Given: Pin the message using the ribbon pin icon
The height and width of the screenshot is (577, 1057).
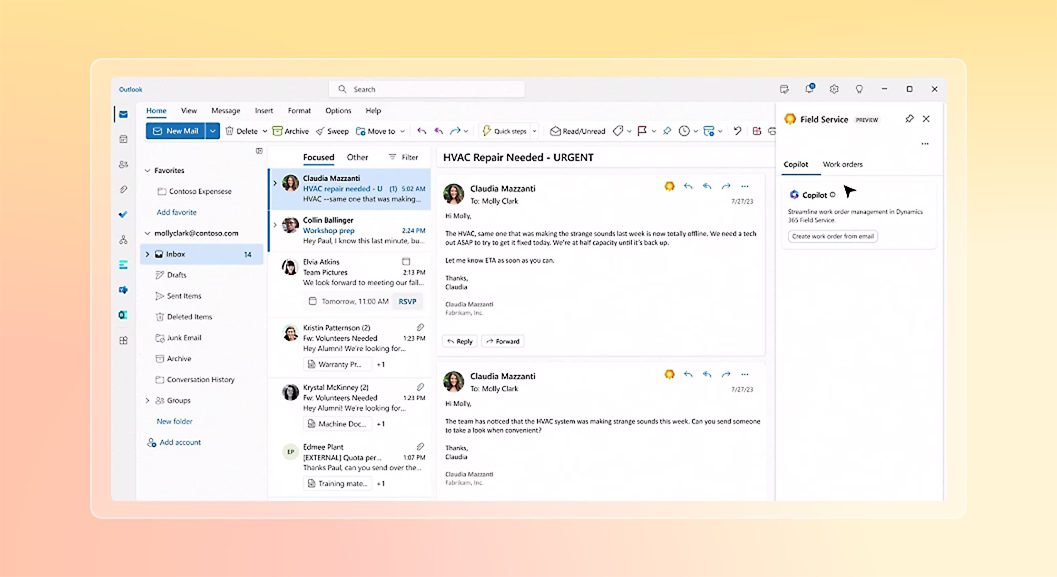Looking at the screenshot, I should (667, 131).
